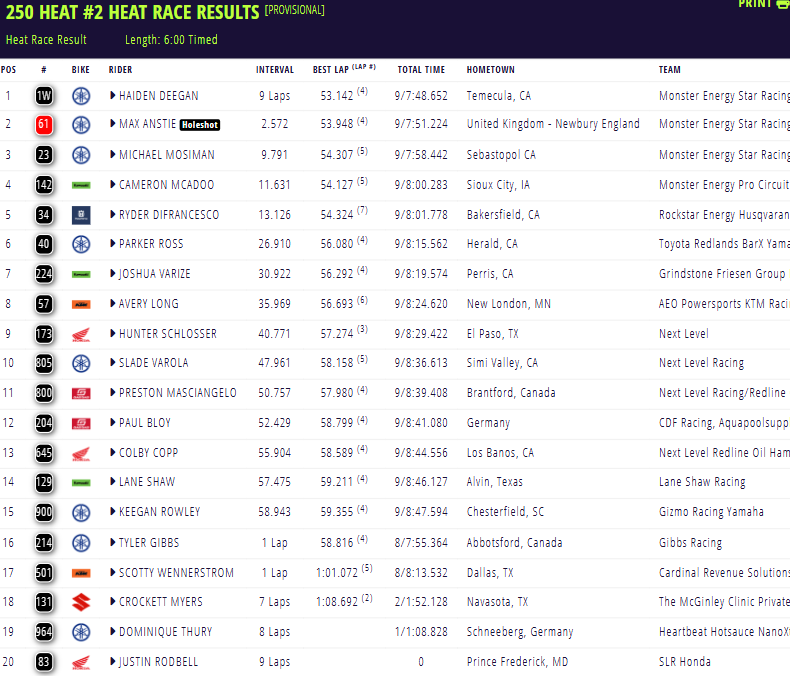
Task: Select hometown Sioux City, IA
Action: tap(498, 185)
